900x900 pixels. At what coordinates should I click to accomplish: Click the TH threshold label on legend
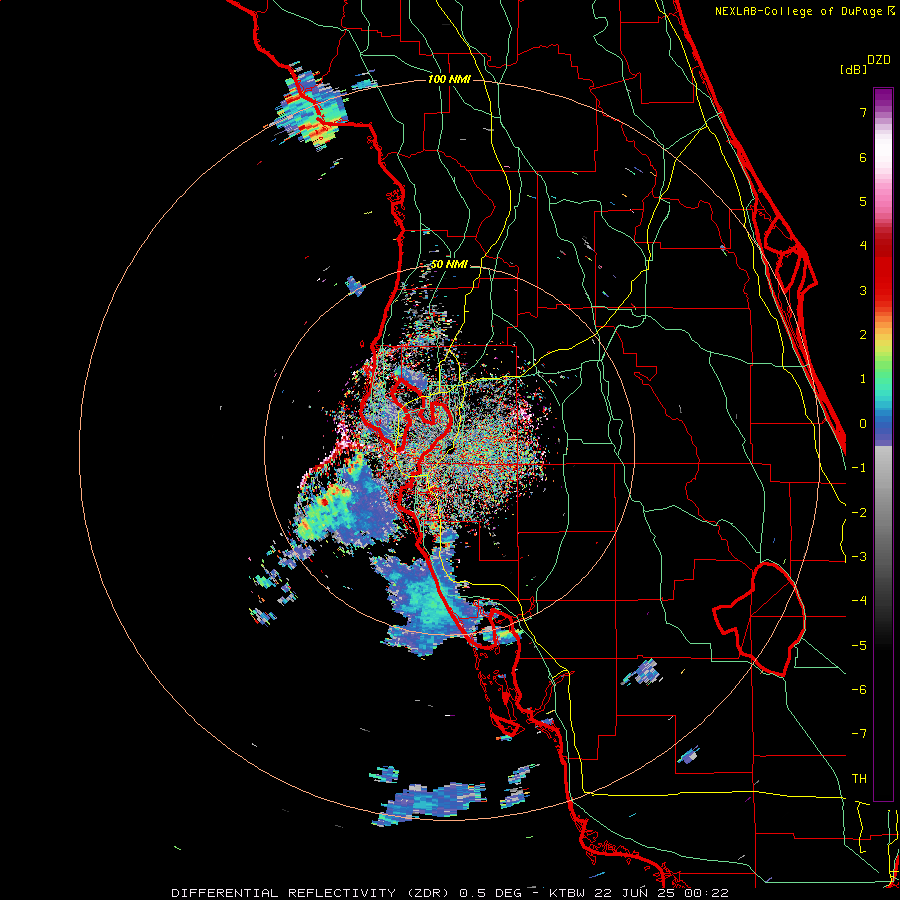point(859,779)
